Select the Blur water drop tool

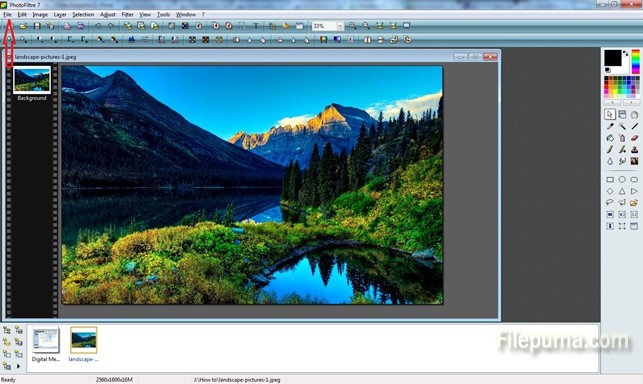(x=610, y=161)
